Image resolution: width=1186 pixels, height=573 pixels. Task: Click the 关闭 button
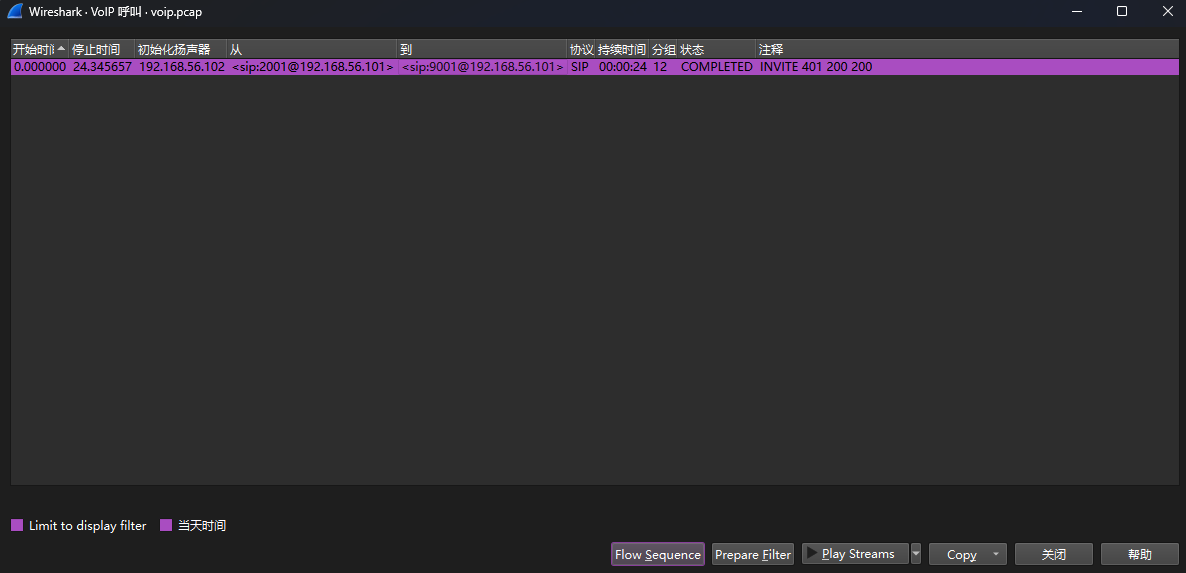click(1054, 554)
